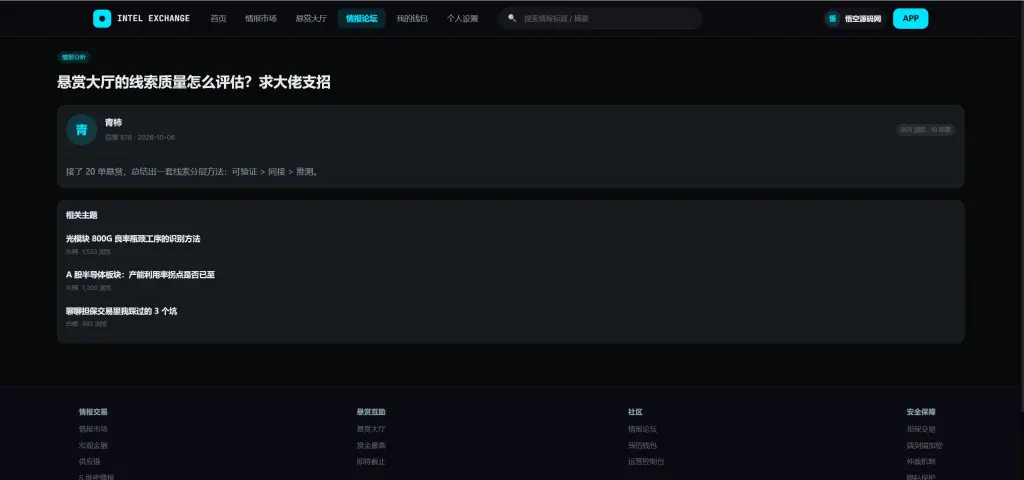Open 我的钱包 in the top navigation
The width and height of the screenshot is (1024, 480).
[412, 18]
